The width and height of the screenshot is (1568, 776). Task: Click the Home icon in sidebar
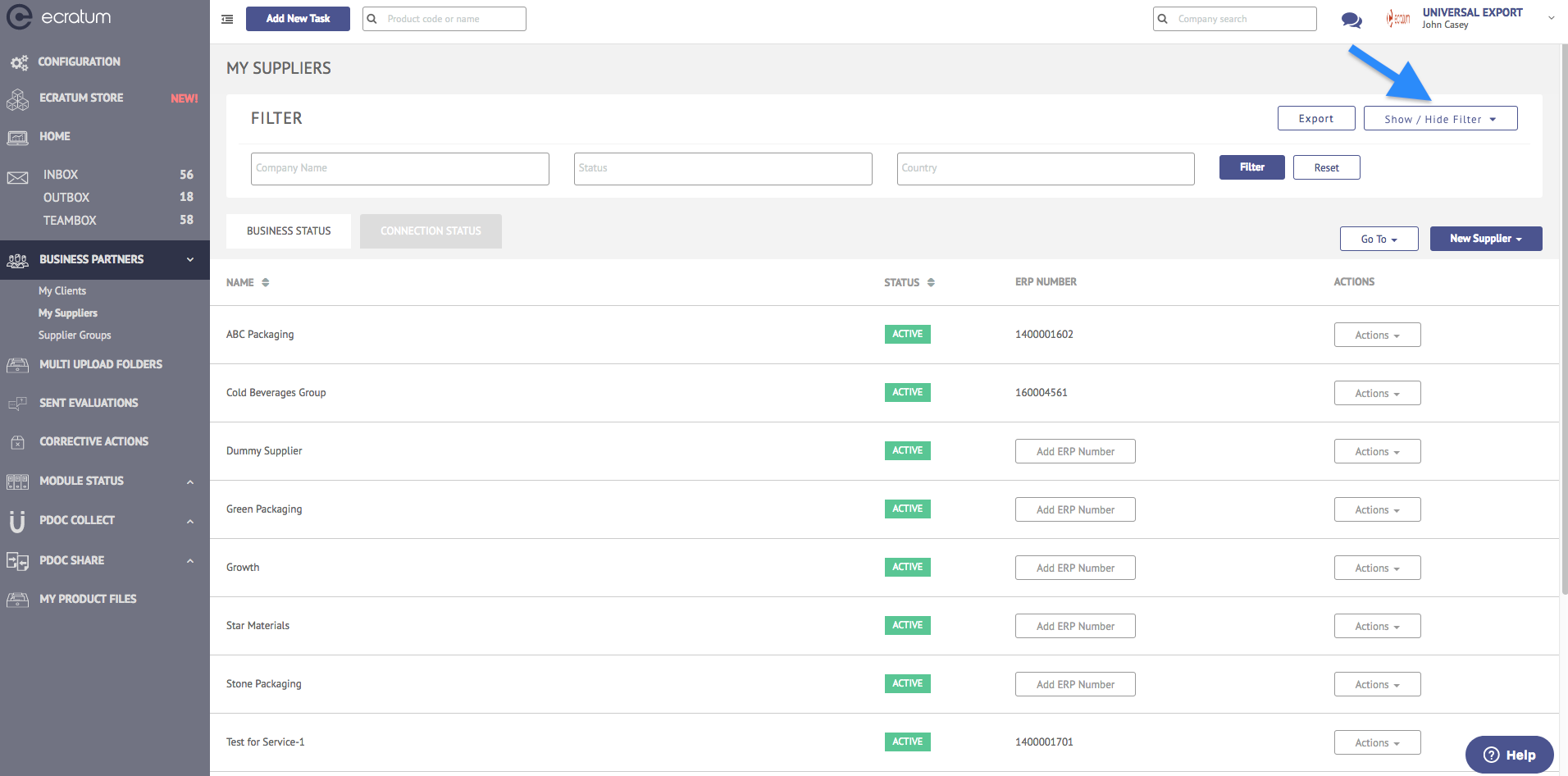click(x=17, y=137)
